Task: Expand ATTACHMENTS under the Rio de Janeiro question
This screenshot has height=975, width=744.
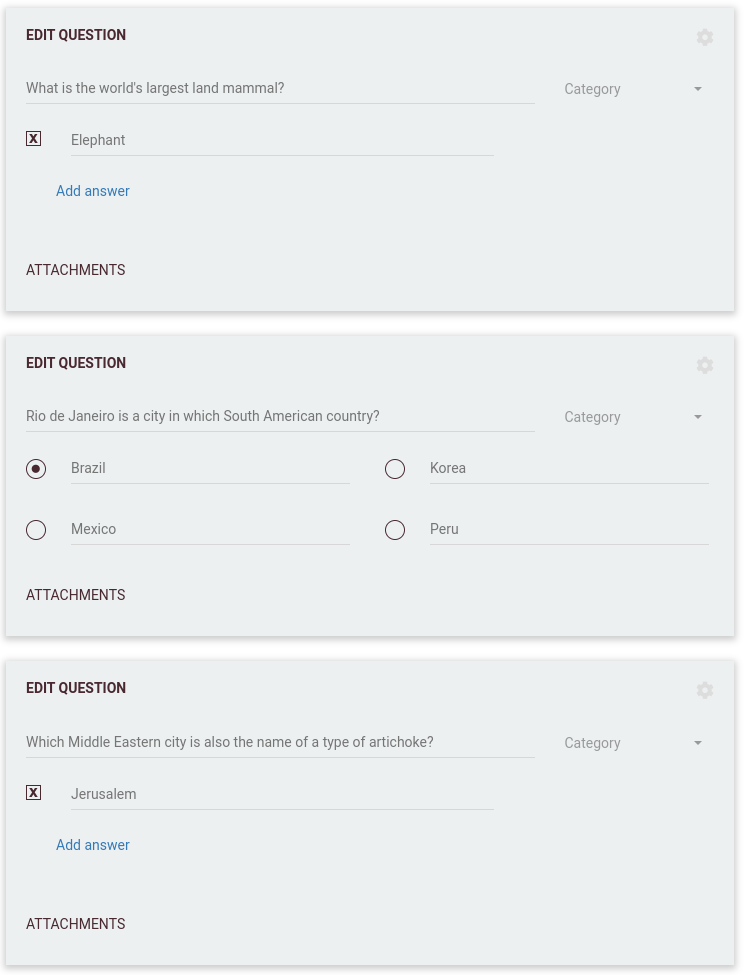Action: pyautogui.click(x=75, y=595)
